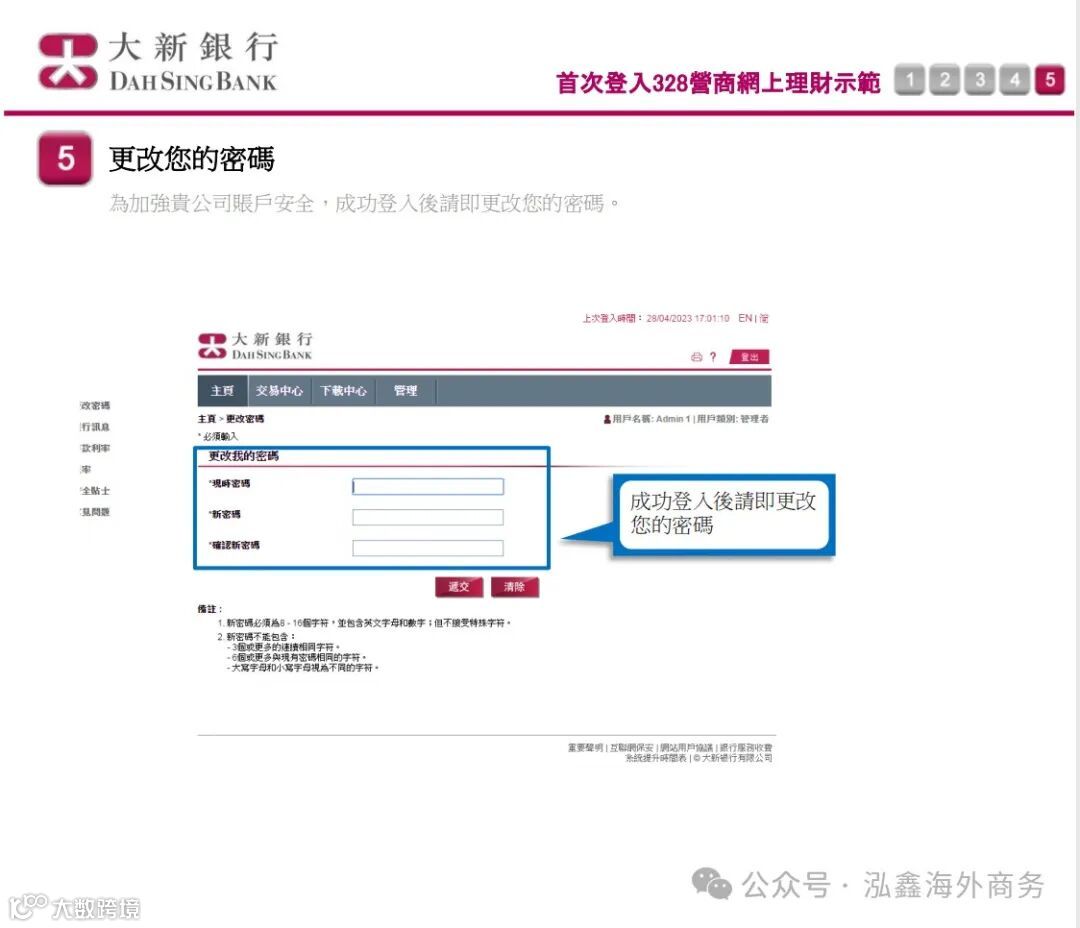Click the 更改密碼 breadcrumb text

pos(245,419)
